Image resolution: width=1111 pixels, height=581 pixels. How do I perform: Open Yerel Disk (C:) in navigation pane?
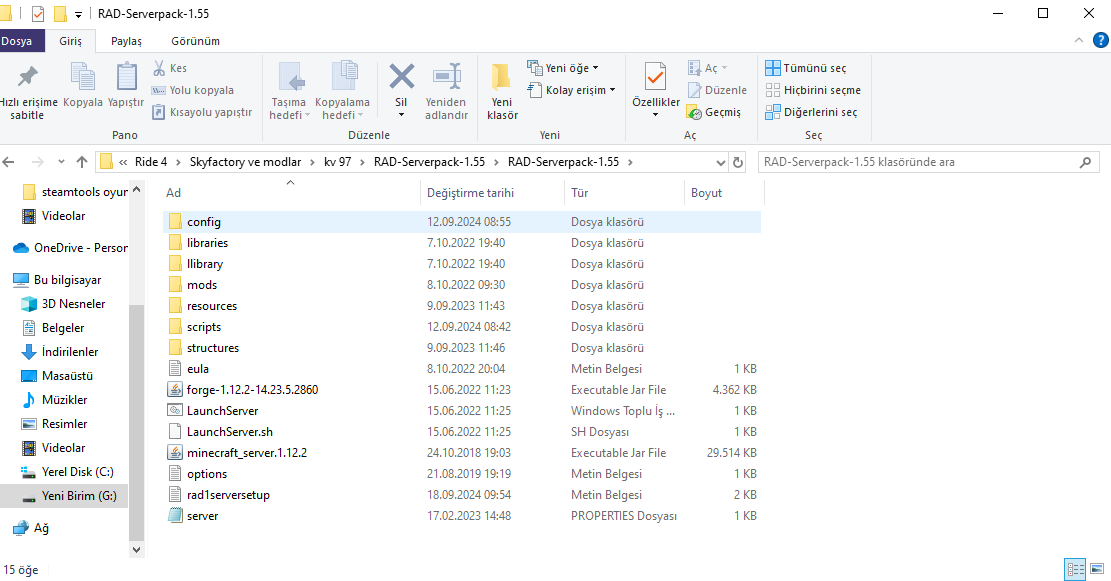coord(67,471)
